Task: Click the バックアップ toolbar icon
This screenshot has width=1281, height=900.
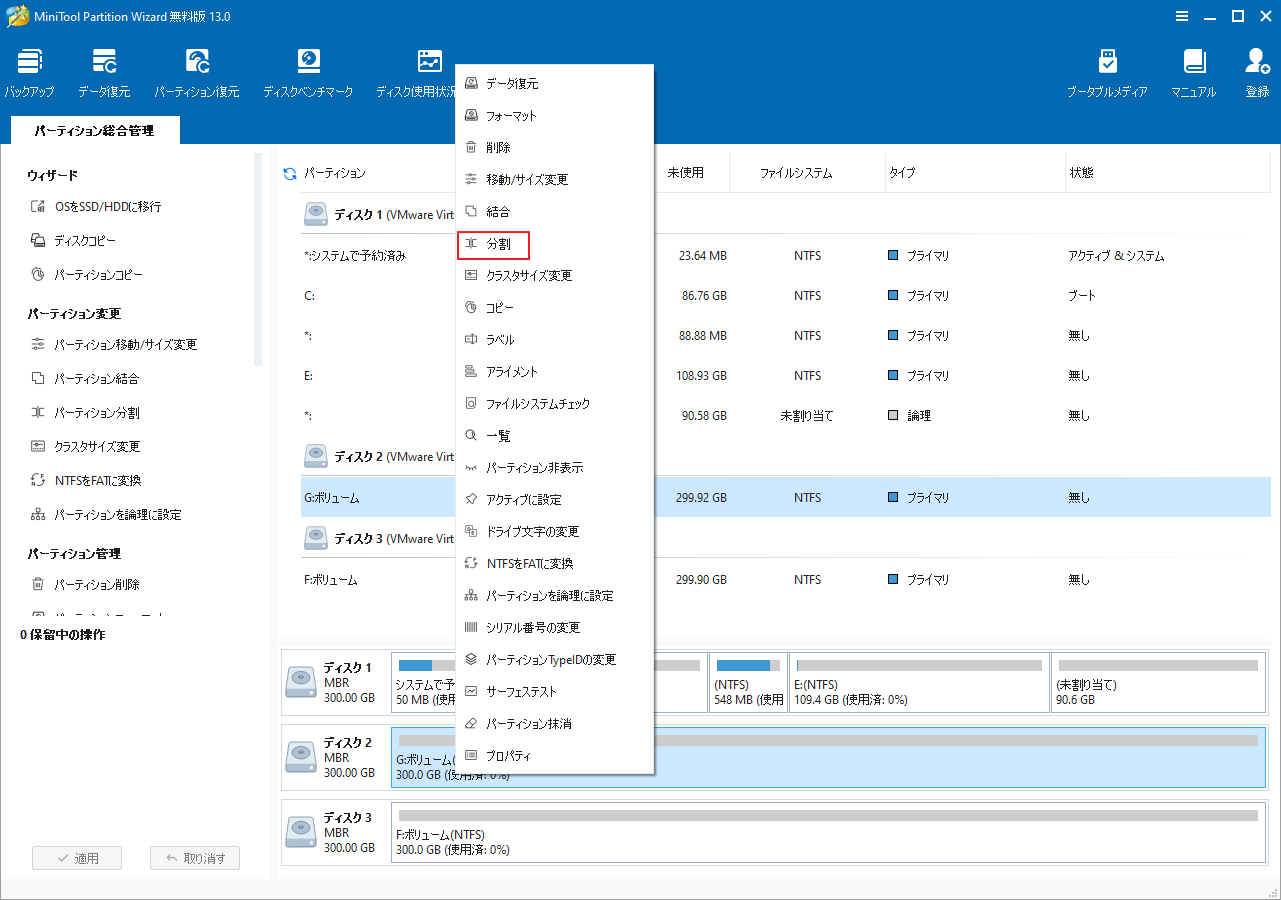Action: pos(29,70)
